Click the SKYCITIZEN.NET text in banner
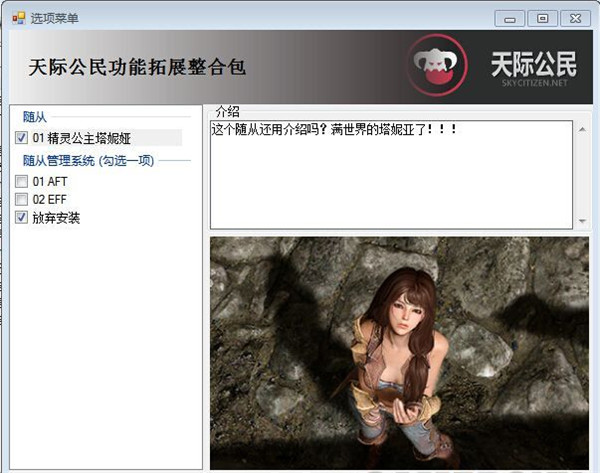Screen dimensions: 600x473 [x=534, y=83]
